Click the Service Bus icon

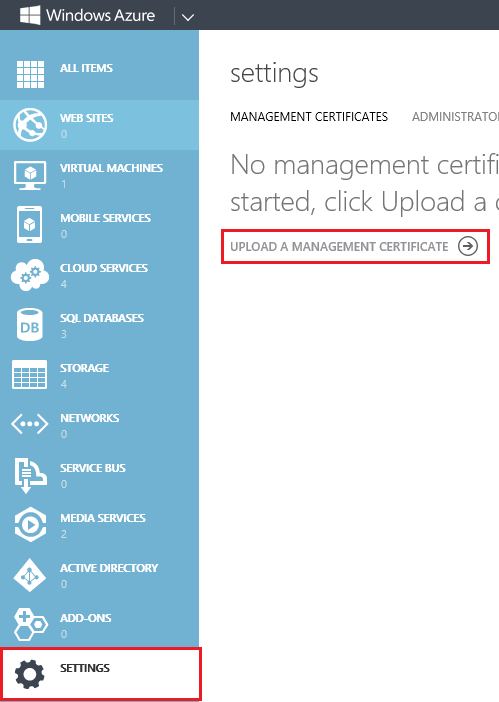30,475
